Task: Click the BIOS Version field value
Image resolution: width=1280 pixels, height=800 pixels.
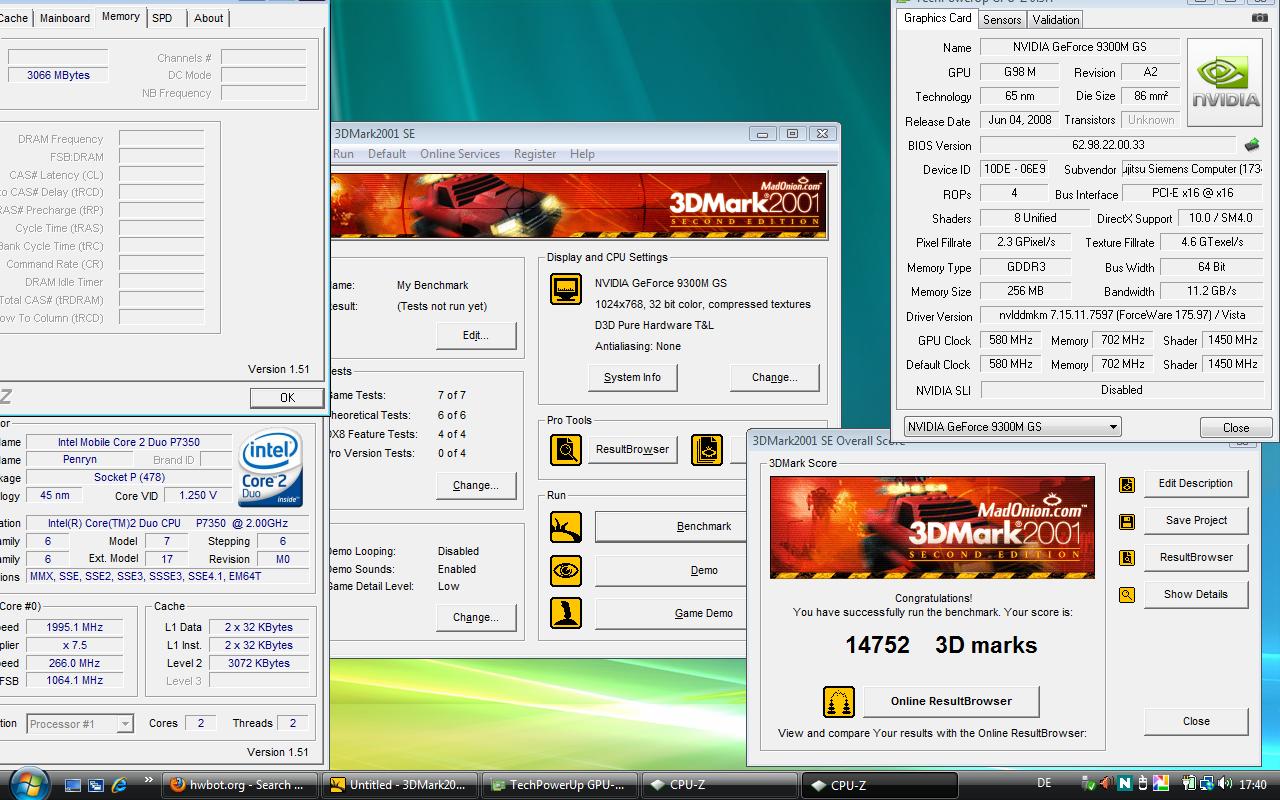Action: (x=1107, y=145)
